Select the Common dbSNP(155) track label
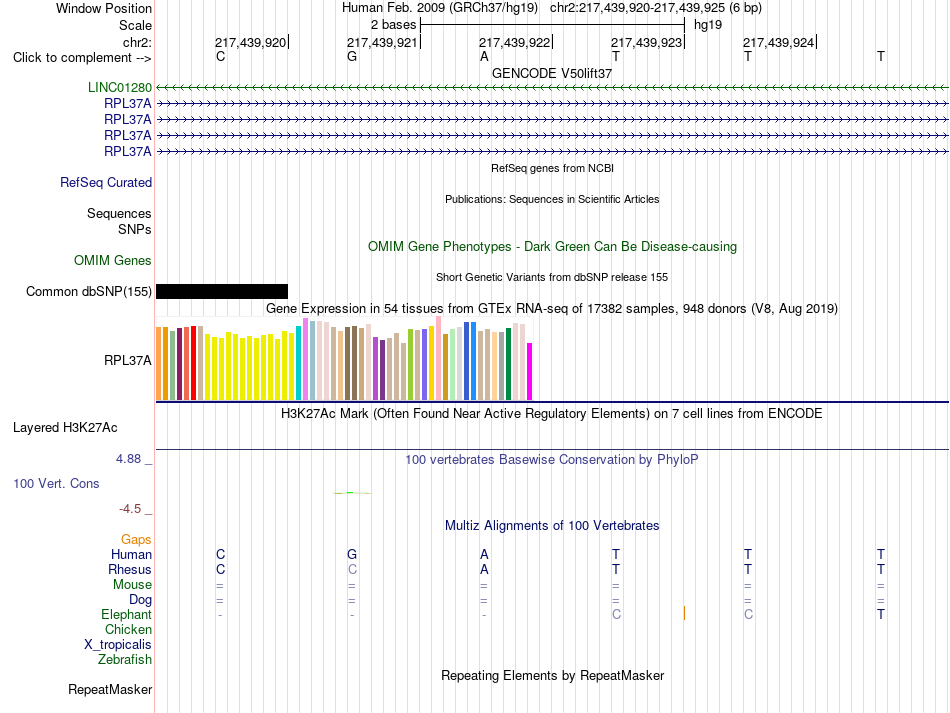 coord(89,291)
